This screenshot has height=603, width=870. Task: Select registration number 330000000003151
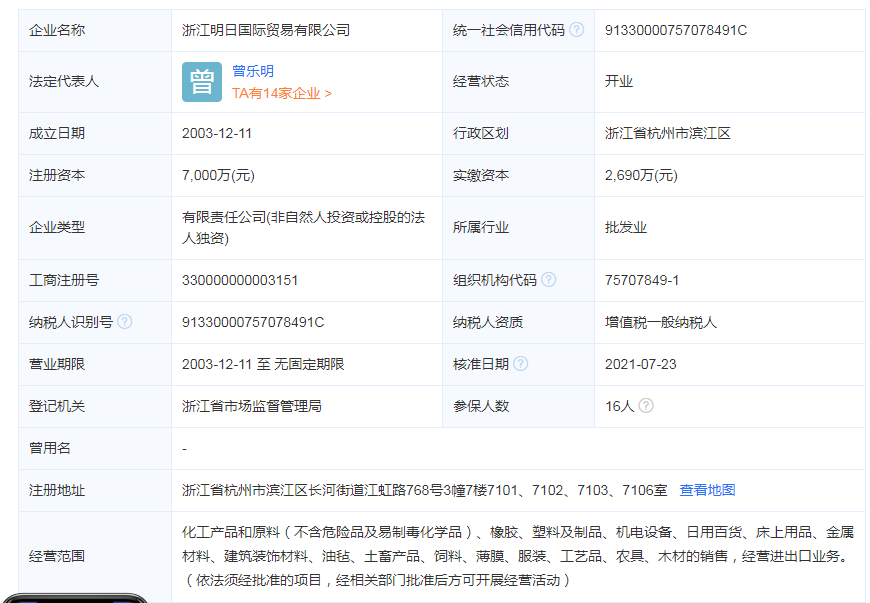pos(240,280)
